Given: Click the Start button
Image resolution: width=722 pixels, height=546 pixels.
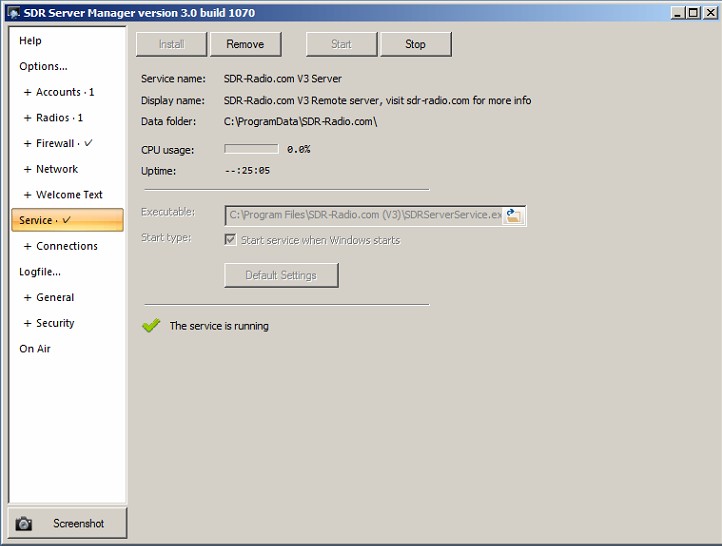Looking at the screenshot, I should pyautogui.click(x=342, y=44).
